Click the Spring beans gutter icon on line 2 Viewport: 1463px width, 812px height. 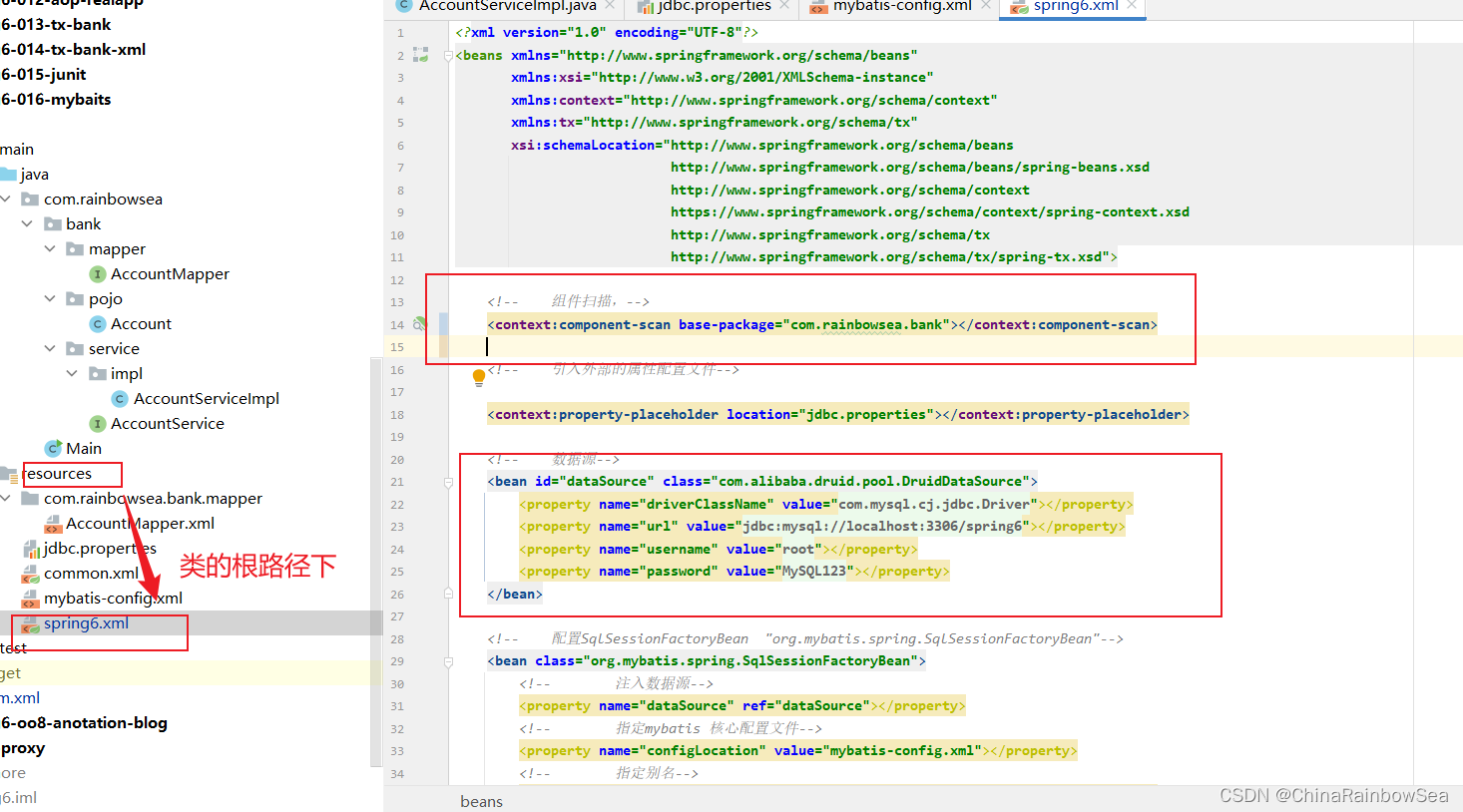pos(420,55)
